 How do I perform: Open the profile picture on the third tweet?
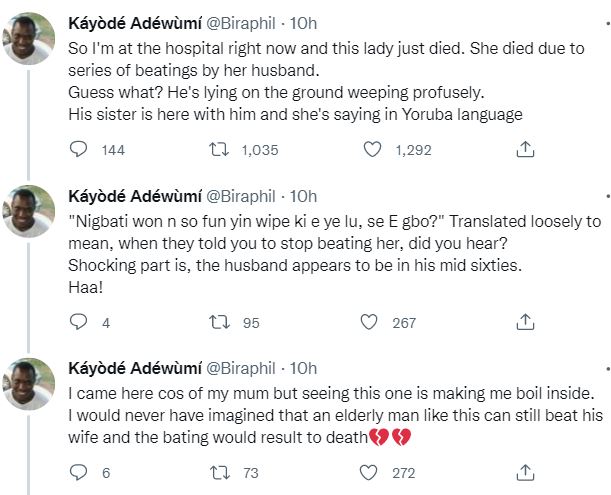tap(29, 383)
